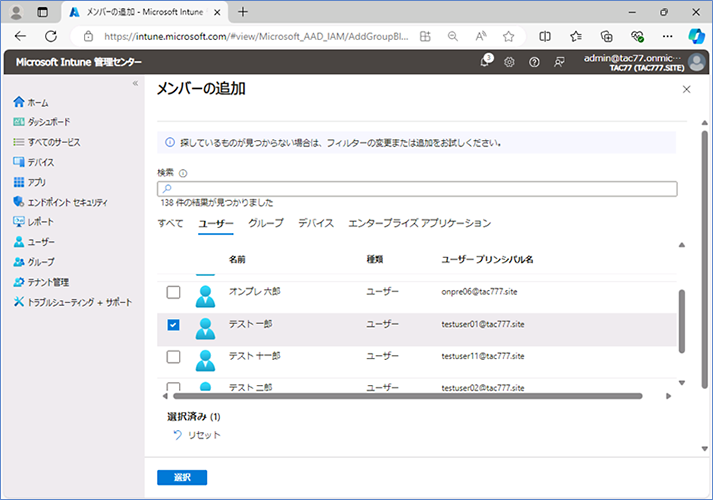713x500 pixels.
Task: Open the collections icon
Action: 607,36
